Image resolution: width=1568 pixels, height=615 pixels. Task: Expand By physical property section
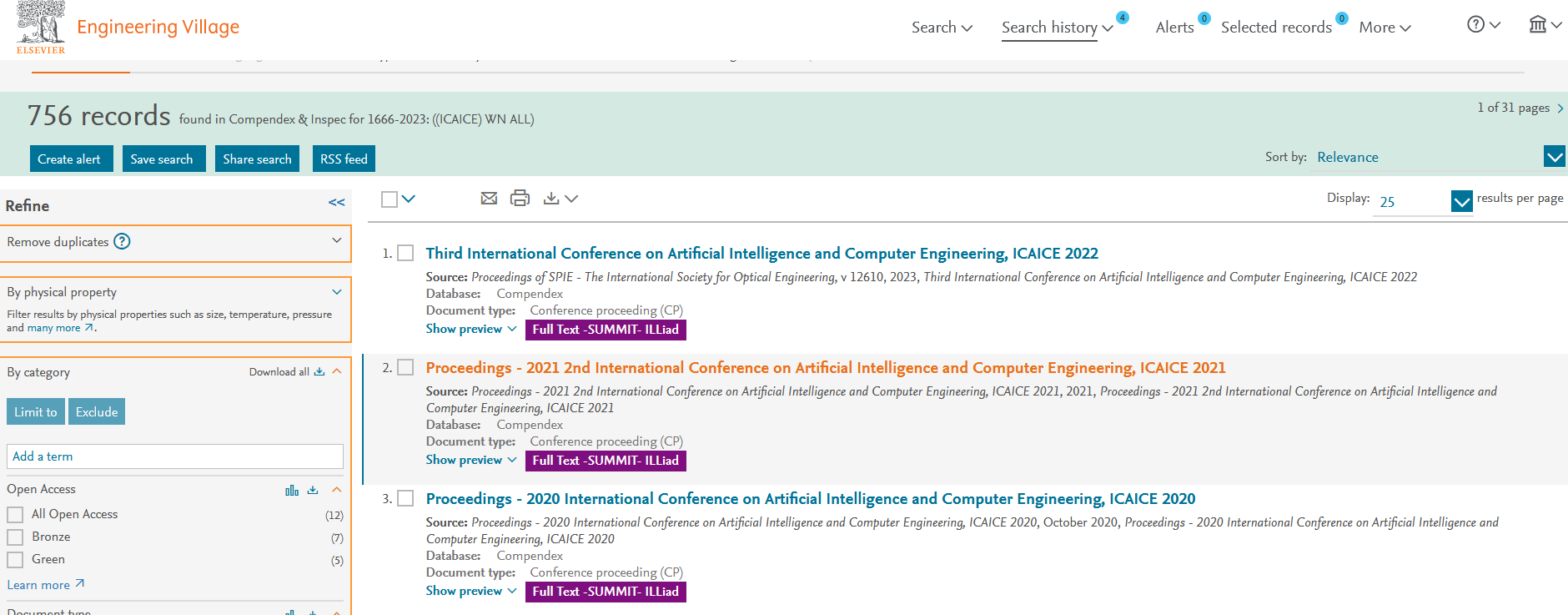tap(337, 292)
